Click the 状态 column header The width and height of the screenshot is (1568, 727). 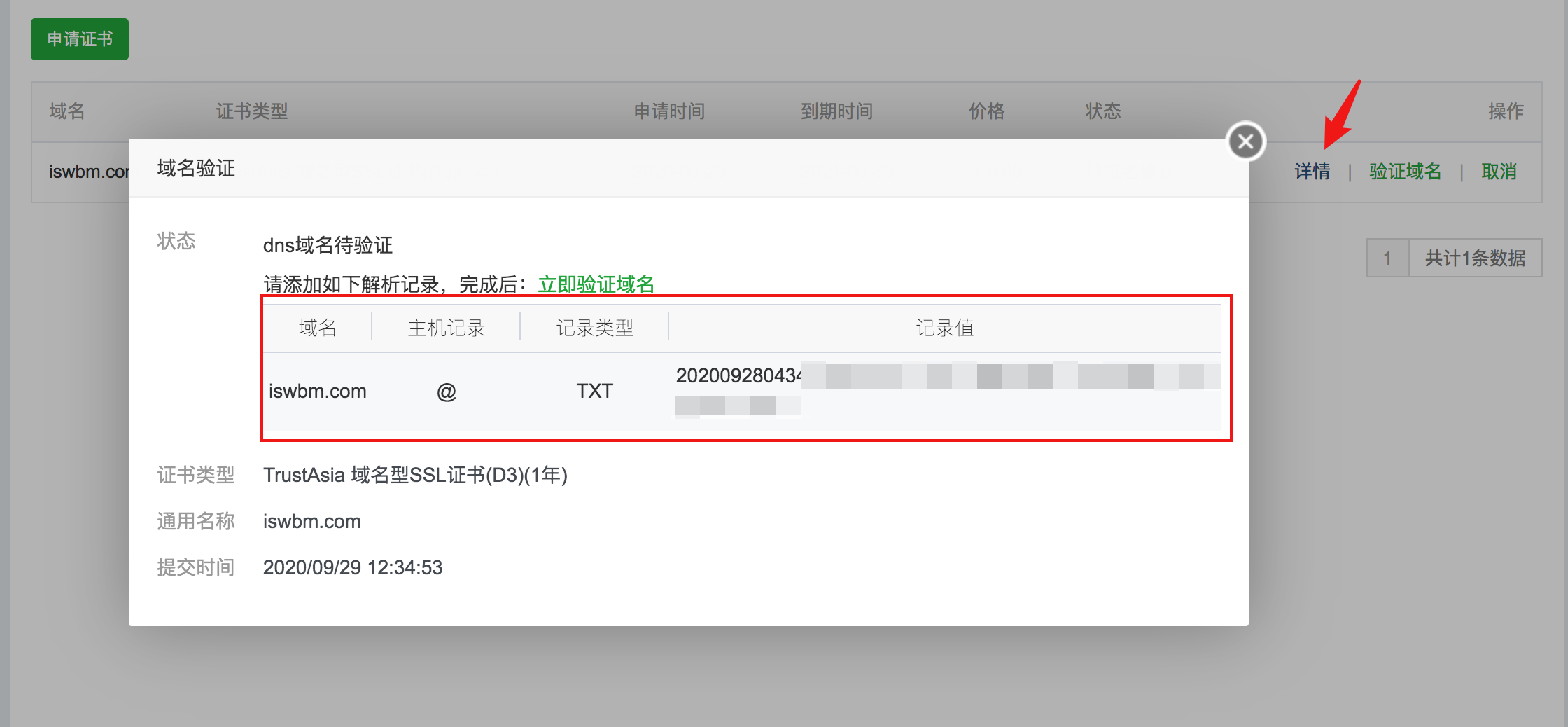1102,111
